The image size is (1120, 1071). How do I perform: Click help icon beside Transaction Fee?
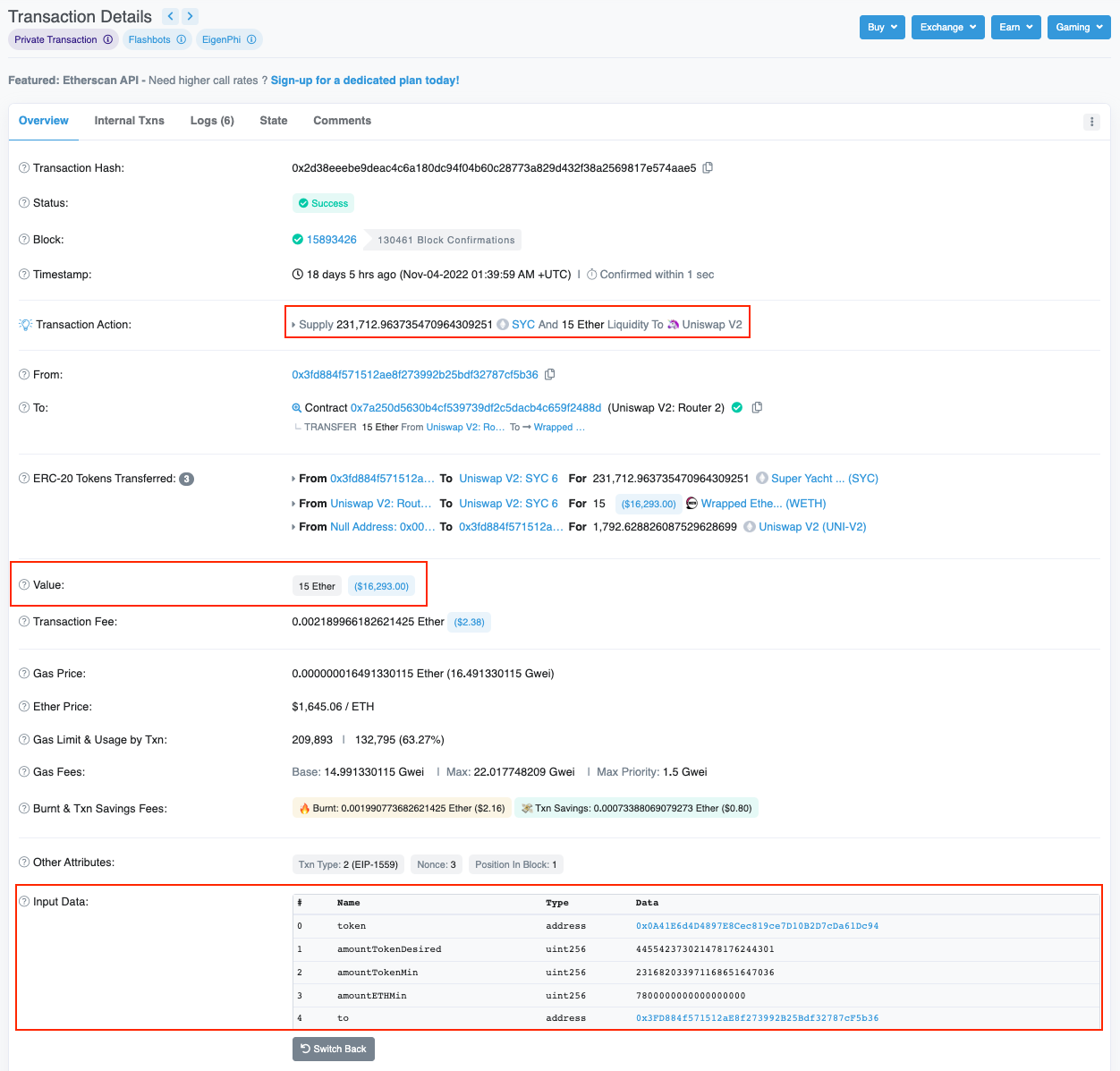coord(24,622)
